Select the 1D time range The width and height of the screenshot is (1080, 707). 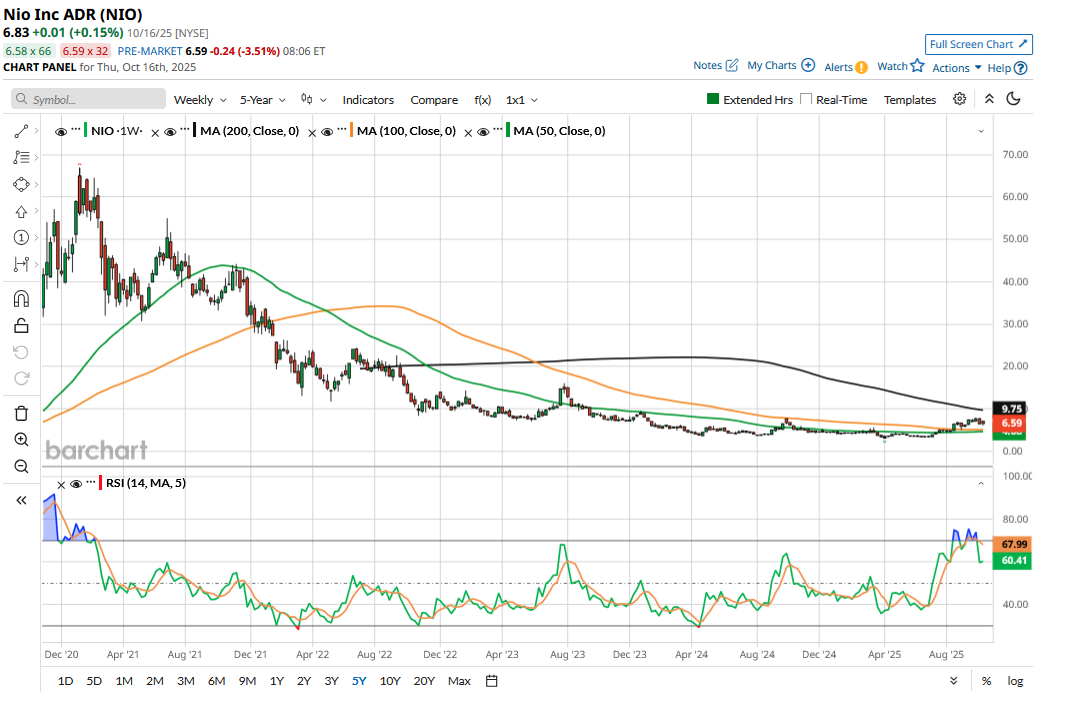tap(65, 681)
